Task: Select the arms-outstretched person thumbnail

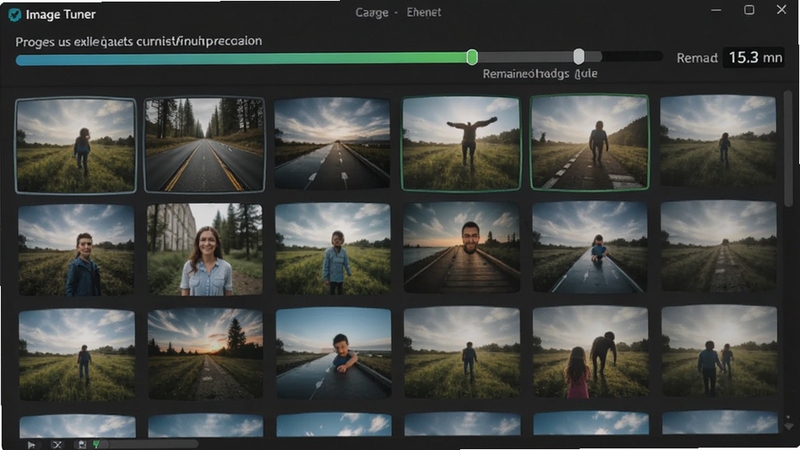Action: 461,143
